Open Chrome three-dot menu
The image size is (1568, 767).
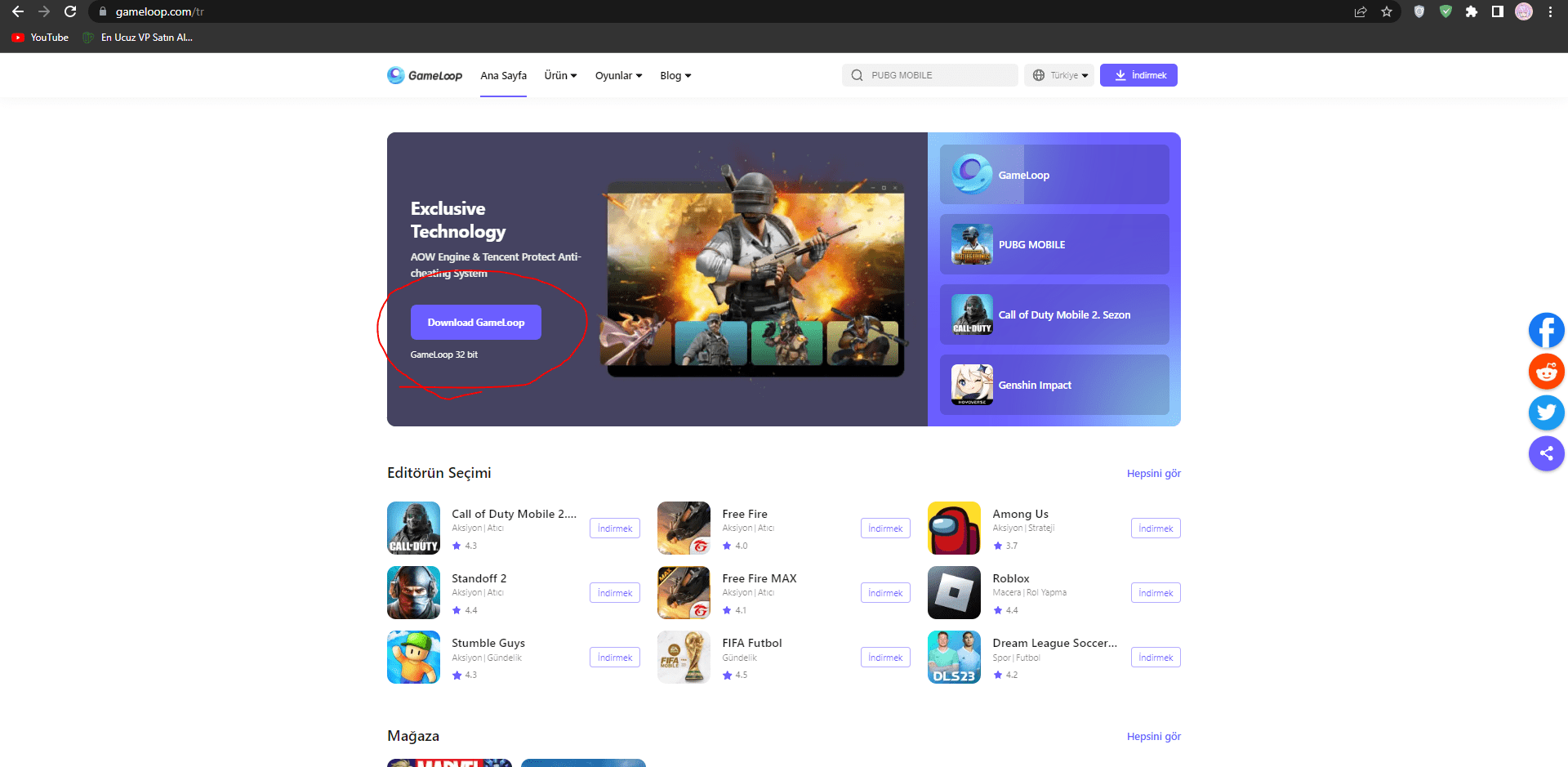pos(1550,11)
